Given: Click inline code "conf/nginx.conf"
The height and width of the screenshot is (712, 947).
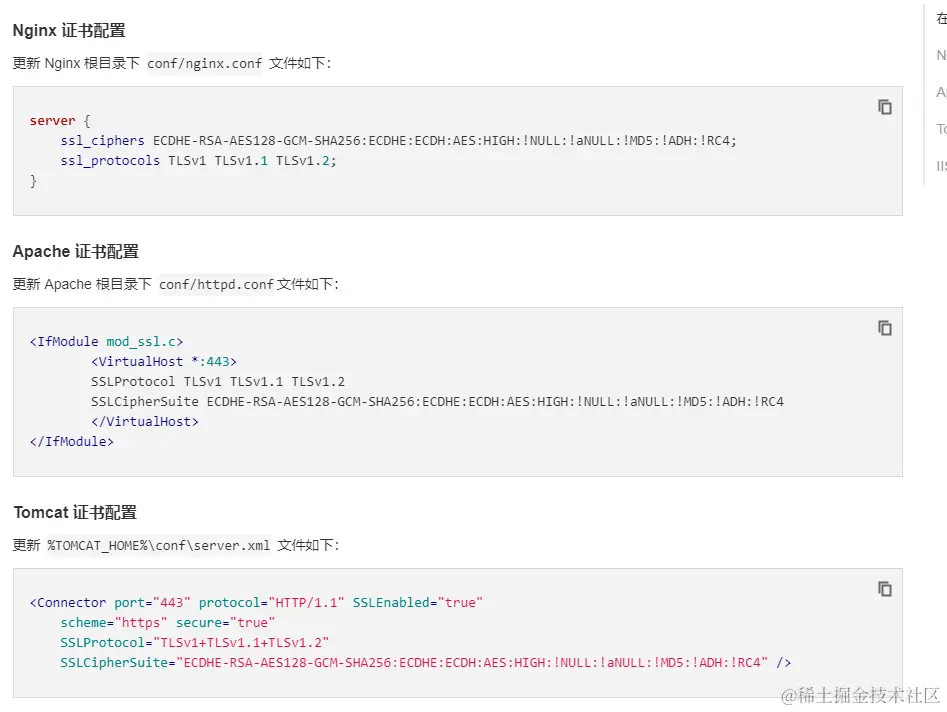Looking at the screenshot, I should (204, 63).
